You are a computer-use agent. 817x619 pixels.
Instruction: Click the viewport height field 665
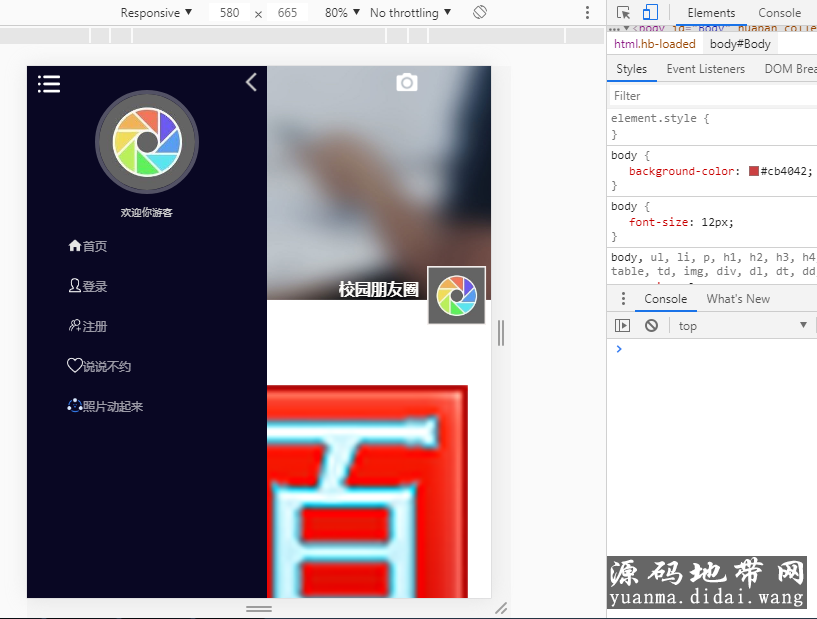click(287, 13)
